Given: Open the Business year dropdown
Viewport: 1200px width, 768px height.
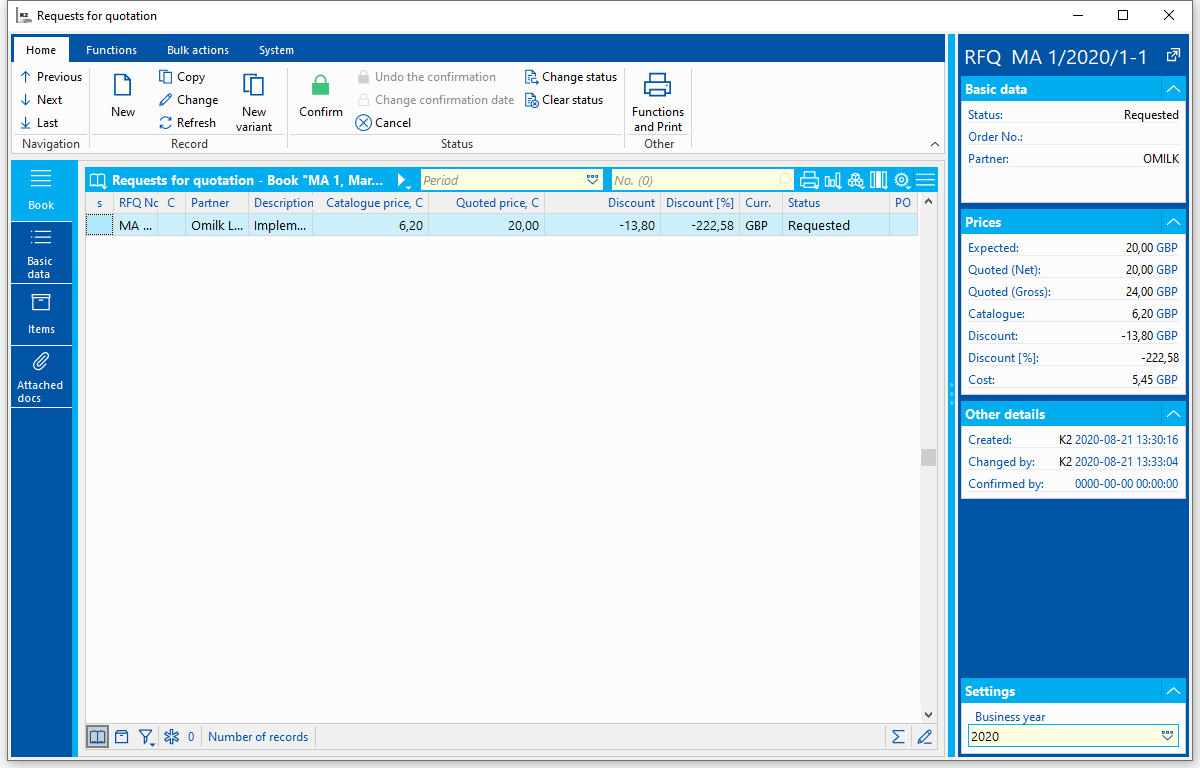Looking at the screenshot, I should point(1168,736).
